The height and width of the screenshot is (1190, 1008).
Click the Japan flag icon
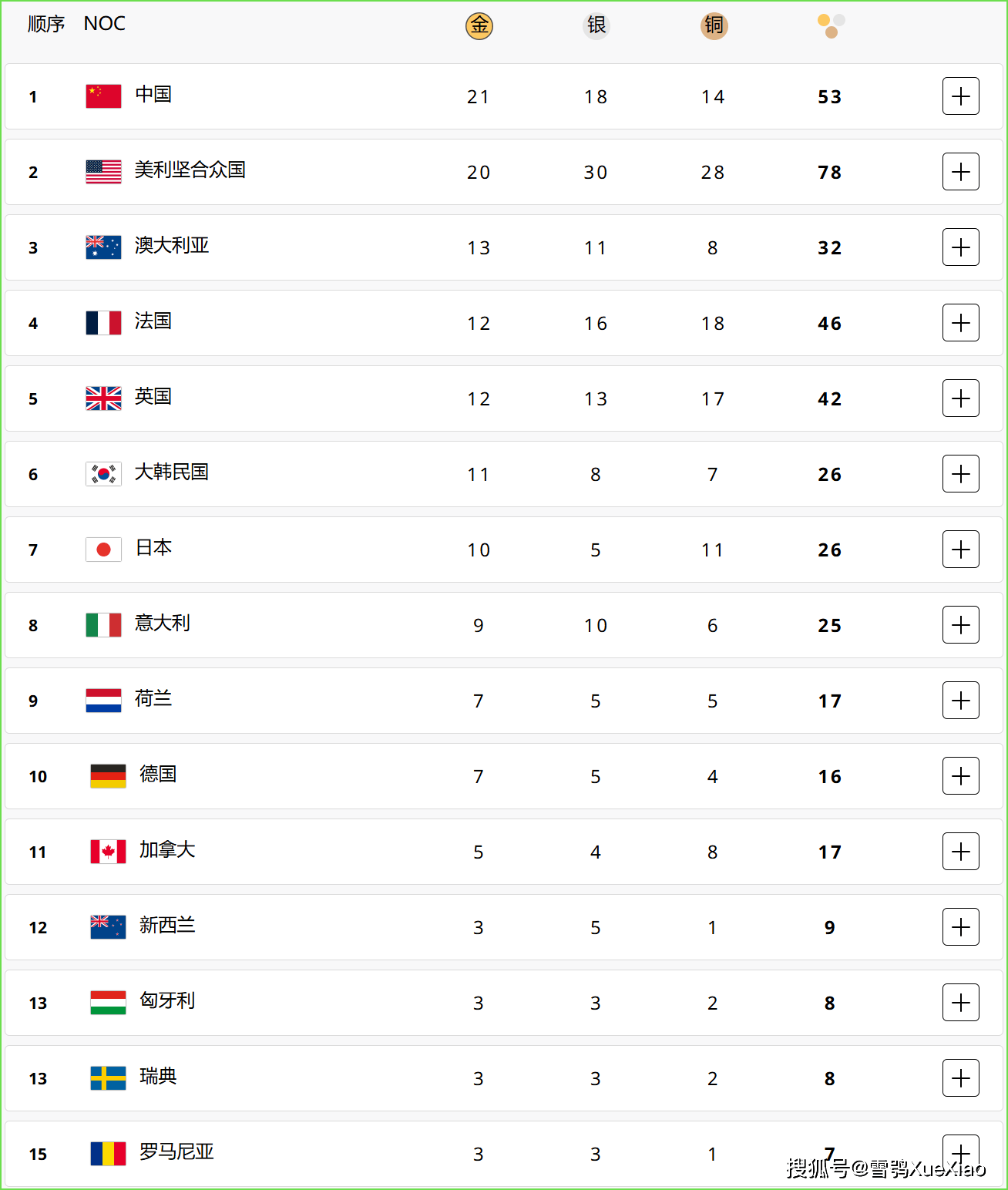(x=103, y=549)
